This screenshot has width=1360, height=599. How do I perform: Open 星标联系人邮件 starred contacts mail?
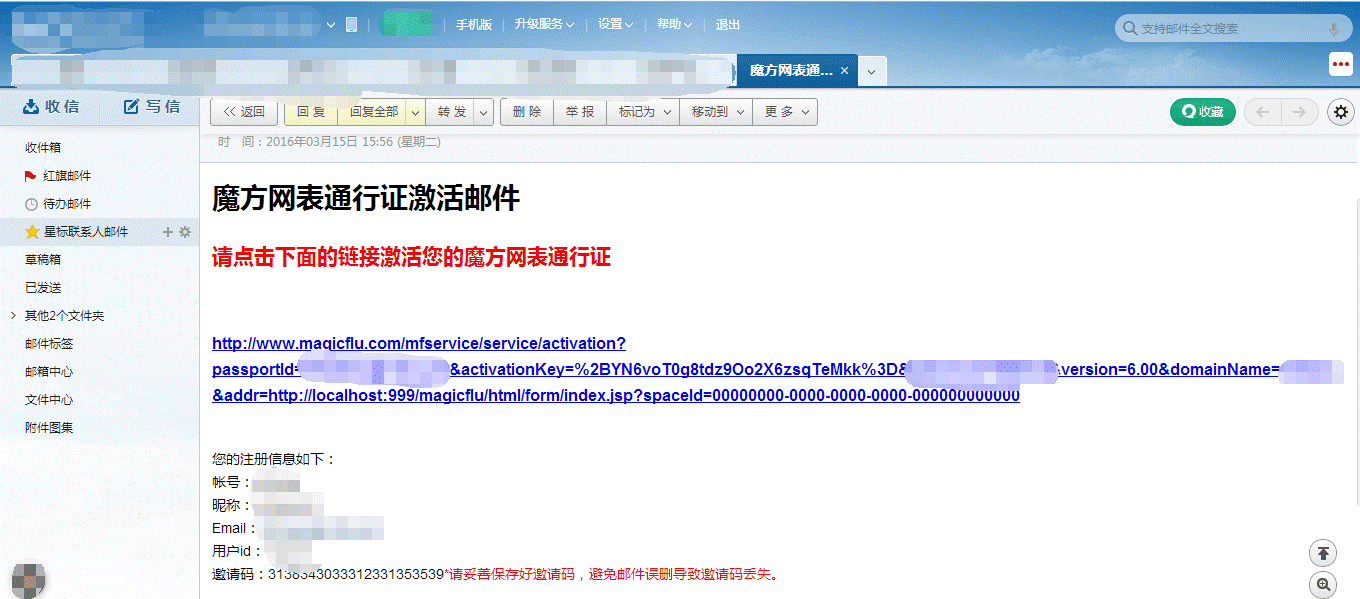click(86, 231)
